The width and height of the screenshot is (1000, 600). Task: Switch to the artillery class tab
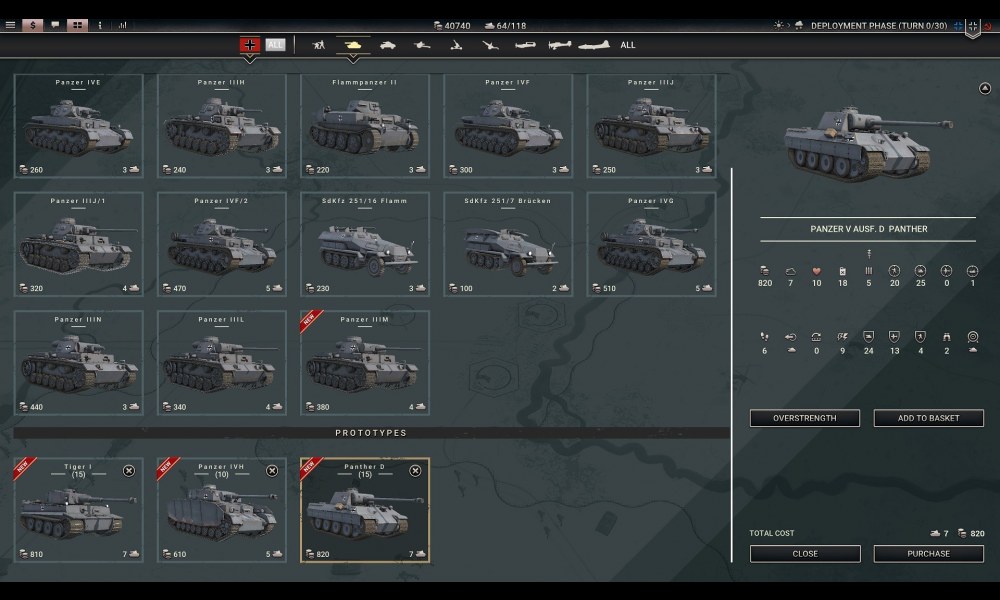pos(456,45)
